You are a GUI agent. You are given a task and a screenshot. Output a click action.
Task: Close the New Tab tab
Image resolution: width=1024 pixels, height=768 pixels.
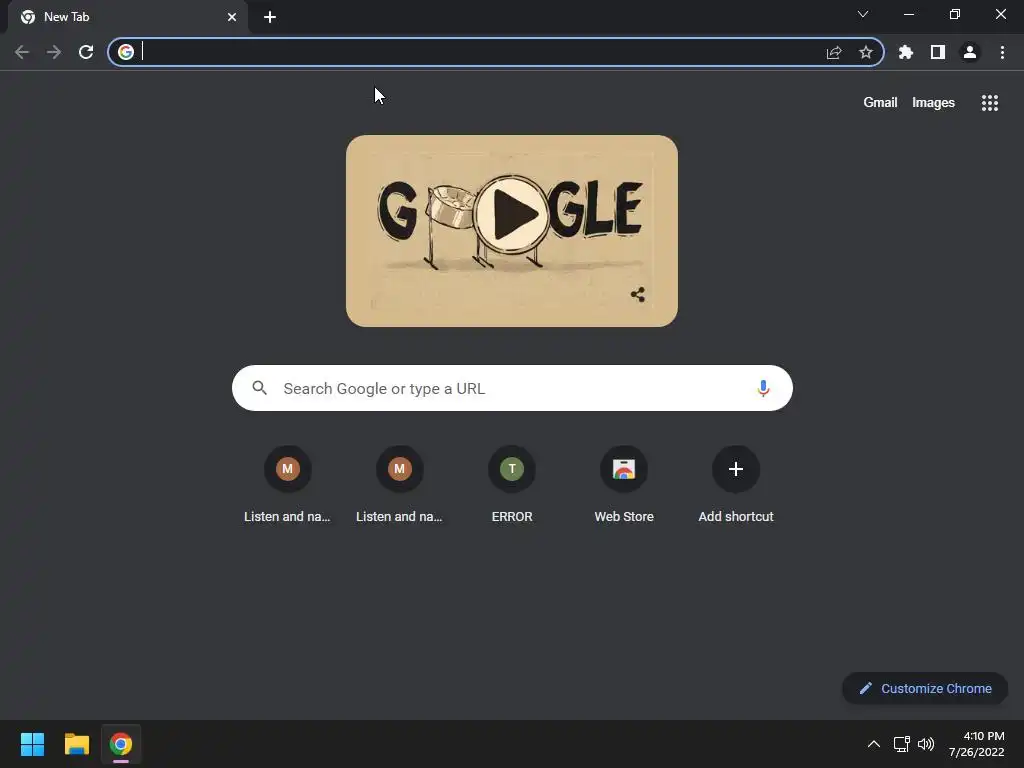click(x=232, y=17)
